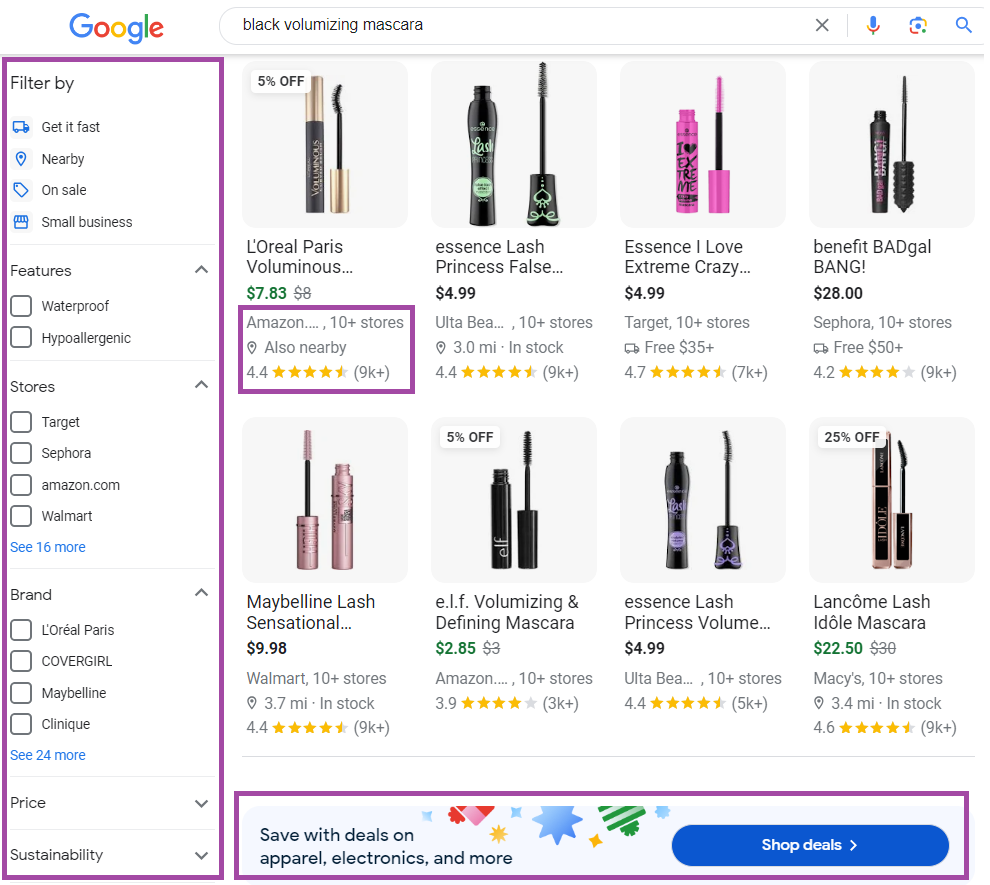Tick the Maybelline brand checkbox
The image size is (990, 885).
click(21, 692)
